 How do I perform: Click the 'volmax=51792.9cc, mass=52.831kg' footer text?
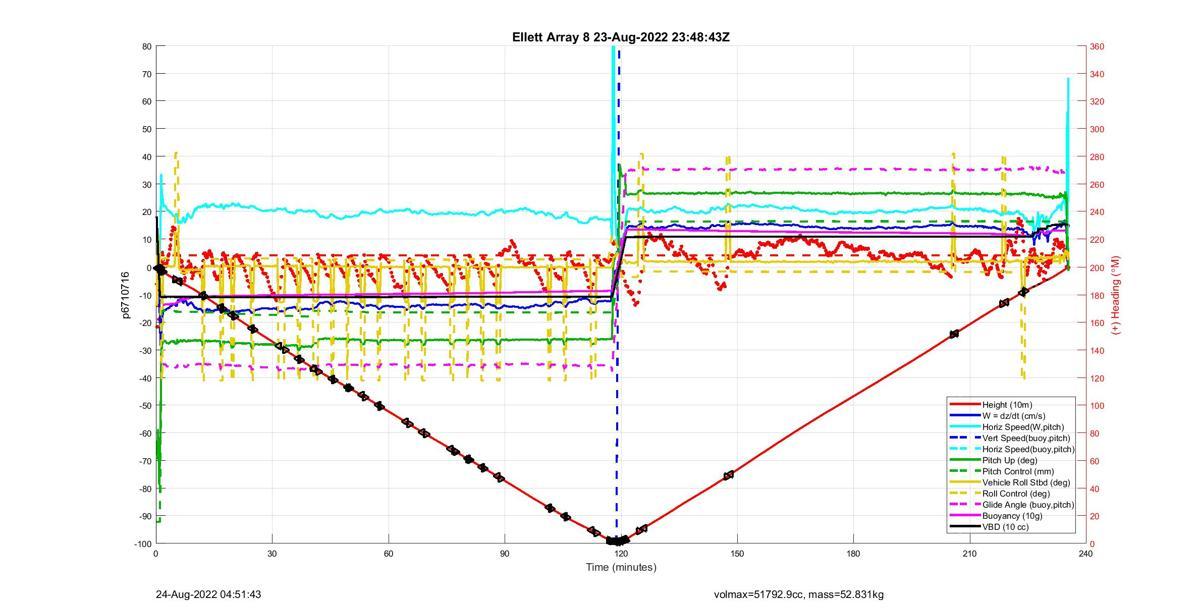click(x=799, y=594)
